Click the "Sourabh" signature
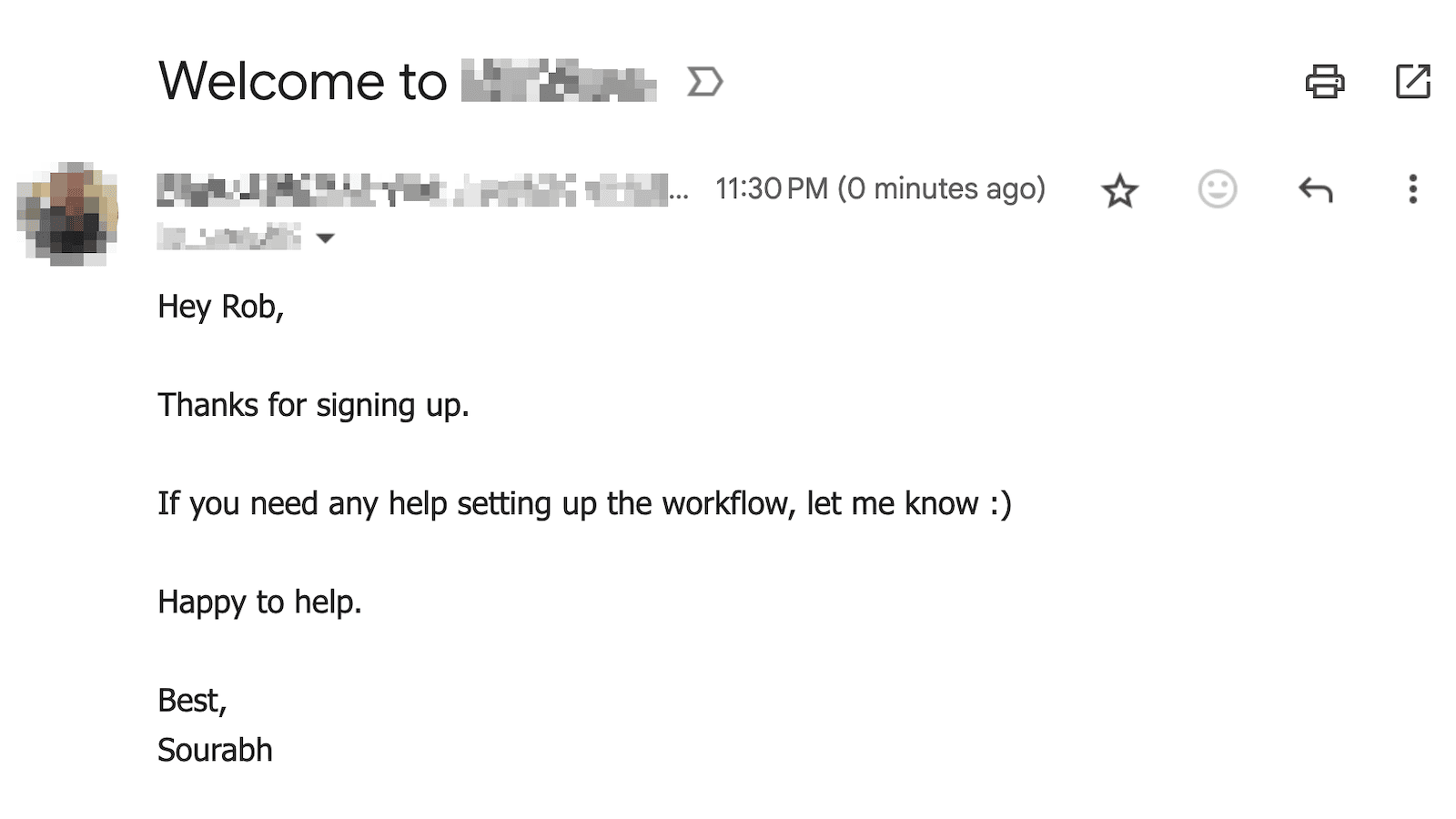Viewport: 1456px width, 819px height. click(215, 750)
